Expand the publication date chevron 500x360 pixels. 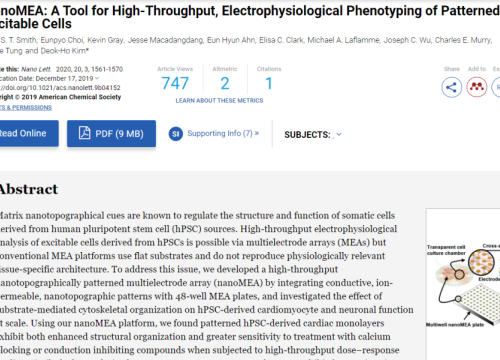click(x=97, y=78)
